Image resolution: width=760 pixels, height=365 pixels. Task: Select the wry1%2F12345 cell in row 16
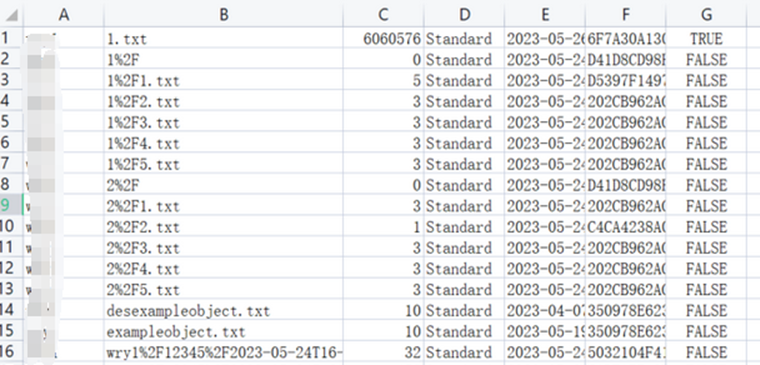click(223, 352)
